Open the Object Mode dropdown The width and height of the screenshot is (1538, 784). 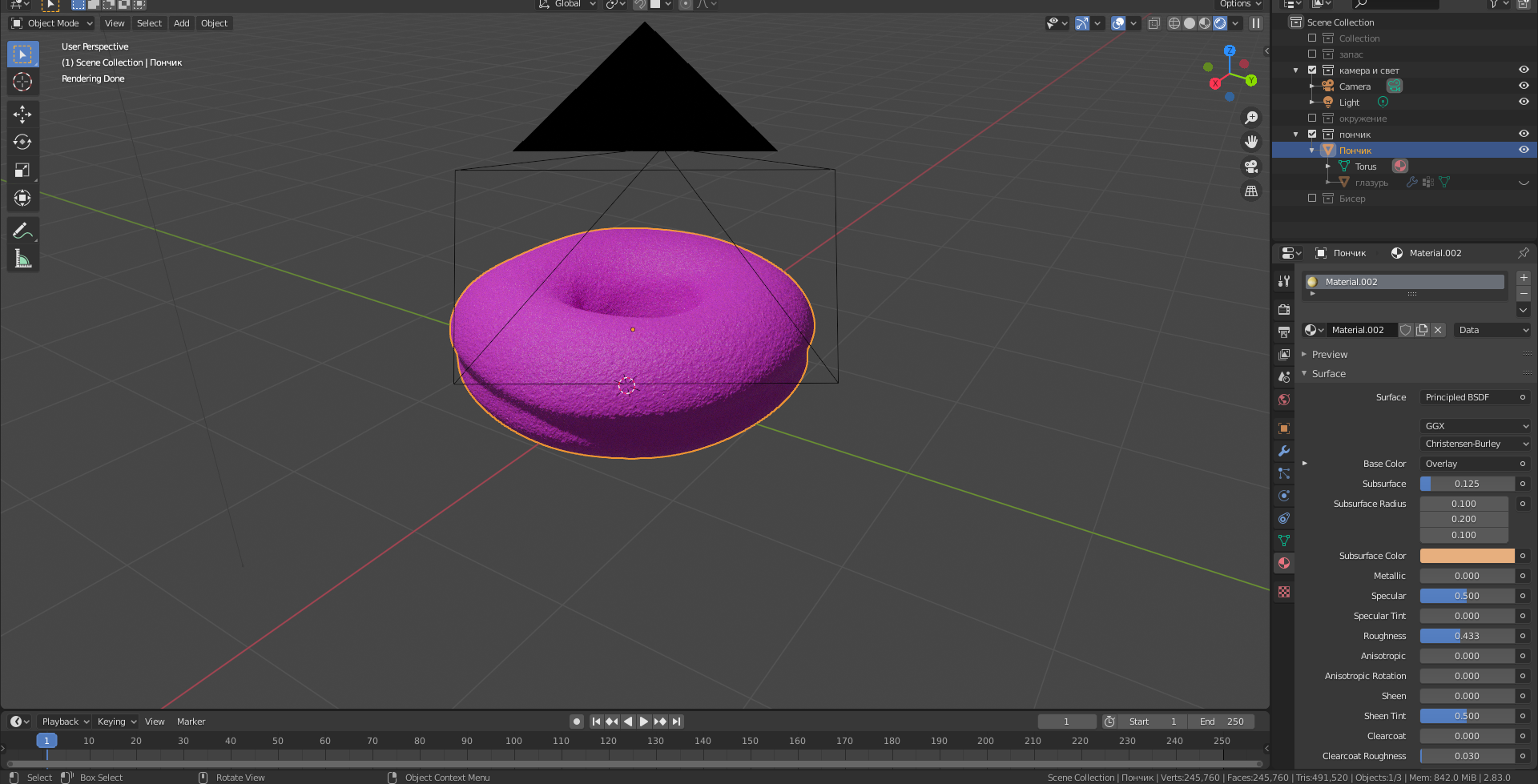click(x=52, y=23)
